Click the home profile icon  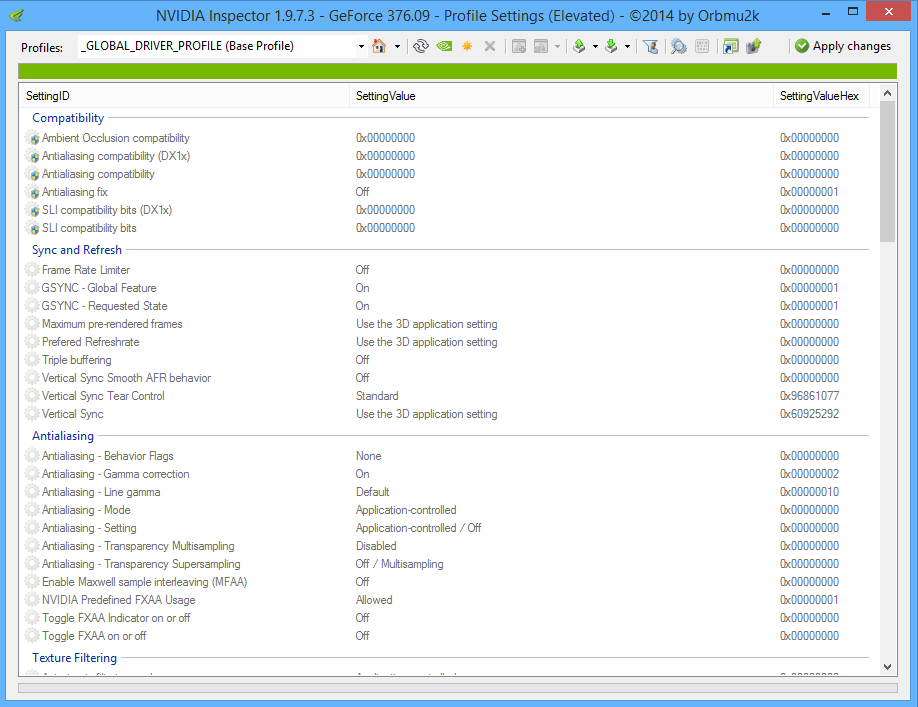(x=379, y=46)
